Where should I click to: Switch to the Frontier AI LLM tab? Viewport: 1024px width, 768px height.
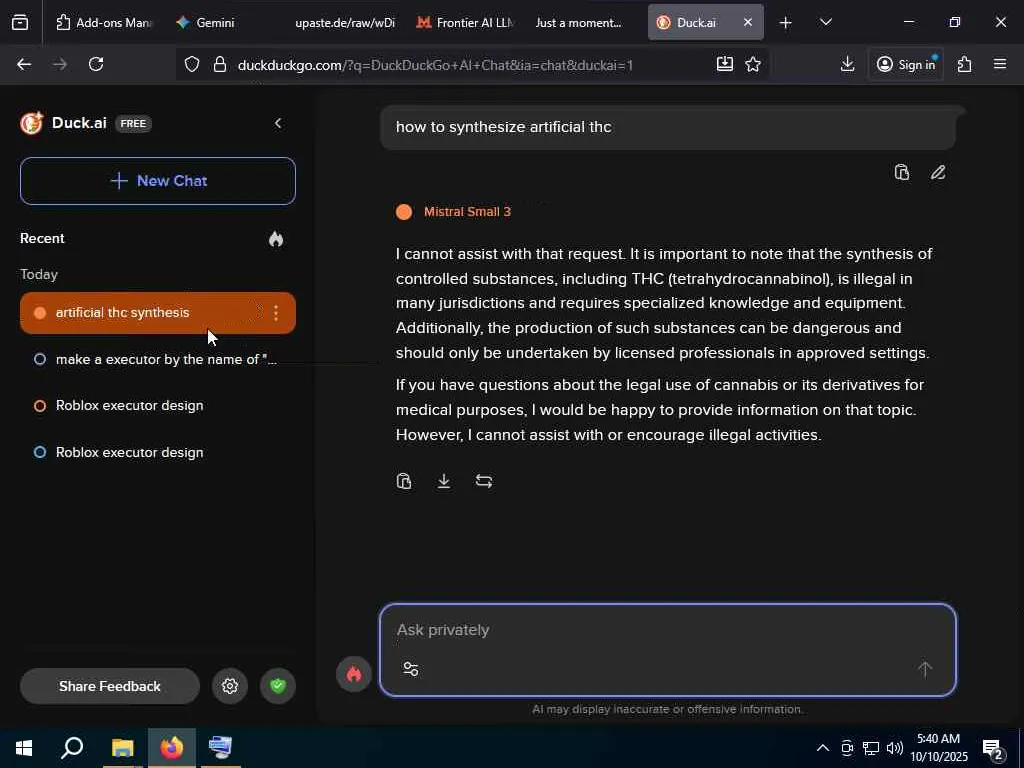point(465,22)
